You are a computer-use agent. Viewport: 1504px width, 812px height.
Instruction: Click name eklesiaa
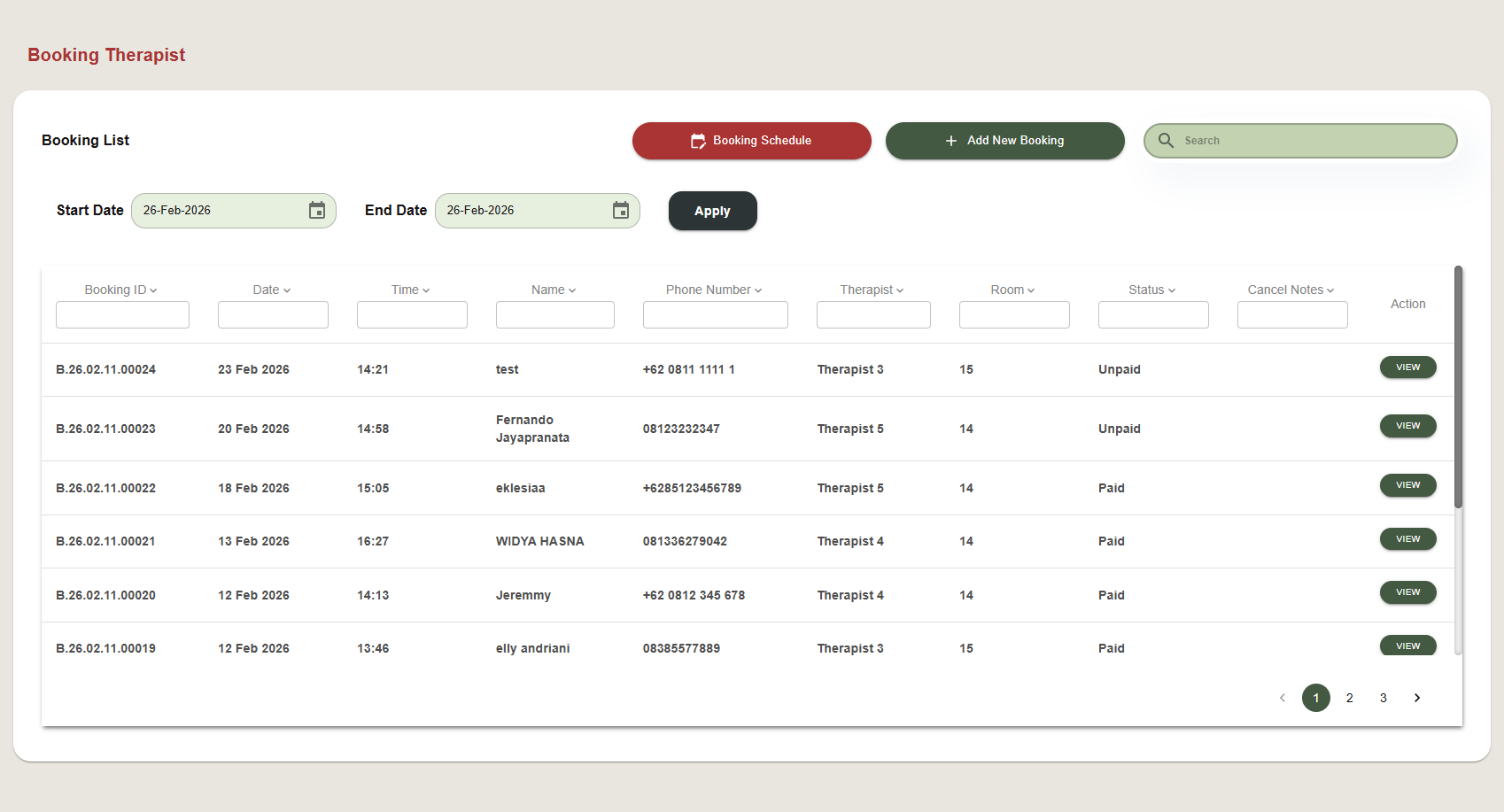point(521,488)
